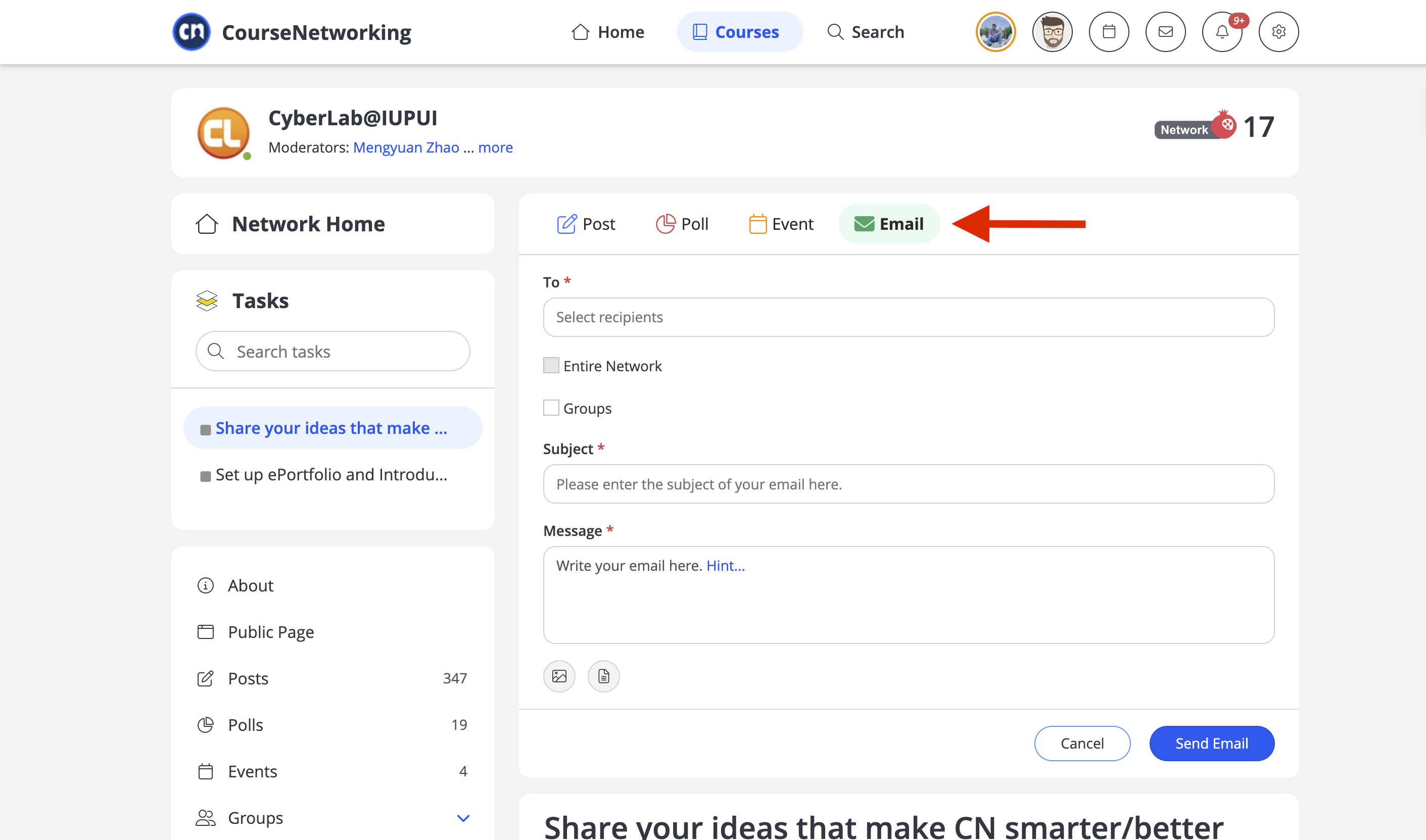This screenshot has height=840, width=1426.
Task: Open the mail inbox icon in the header
Action: (1166, 32)
